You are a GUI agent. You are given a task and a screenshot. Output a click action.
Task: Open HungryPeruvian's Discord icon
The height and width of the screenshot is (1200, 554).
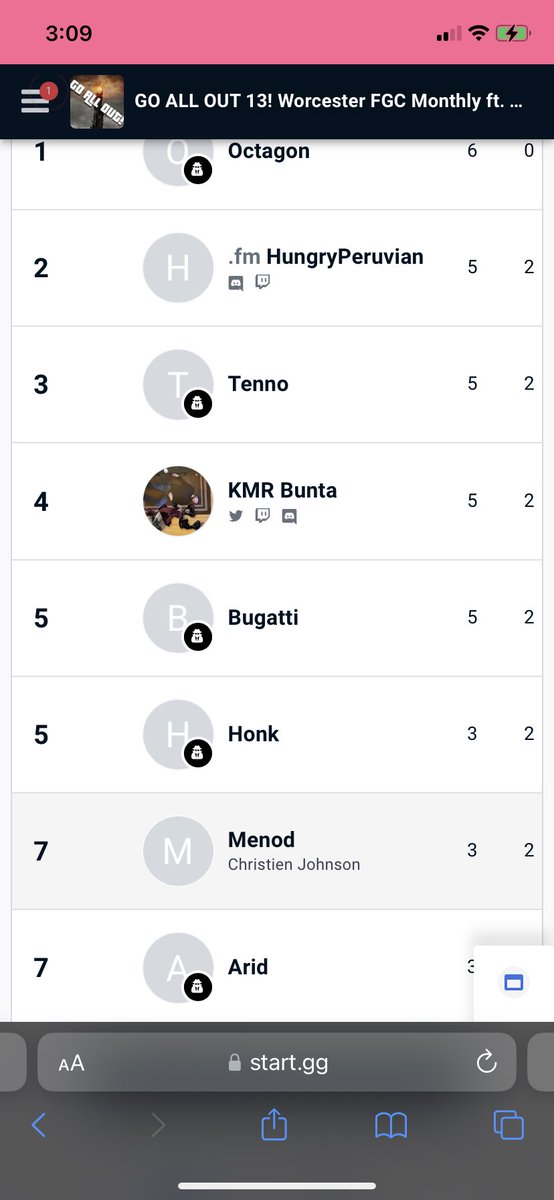pyautogui.click(x=236, y=283)
